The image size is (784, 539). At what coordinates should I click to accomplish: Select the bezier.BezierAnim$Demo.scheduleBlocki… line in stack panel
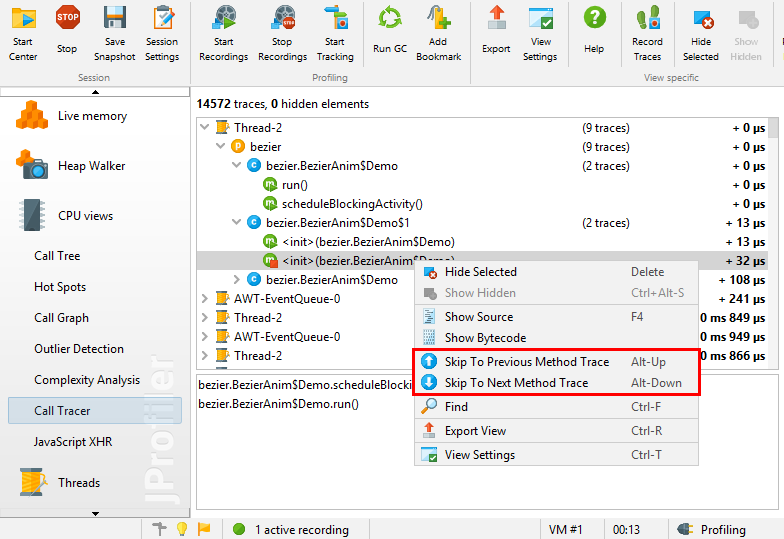pos(304,384)
